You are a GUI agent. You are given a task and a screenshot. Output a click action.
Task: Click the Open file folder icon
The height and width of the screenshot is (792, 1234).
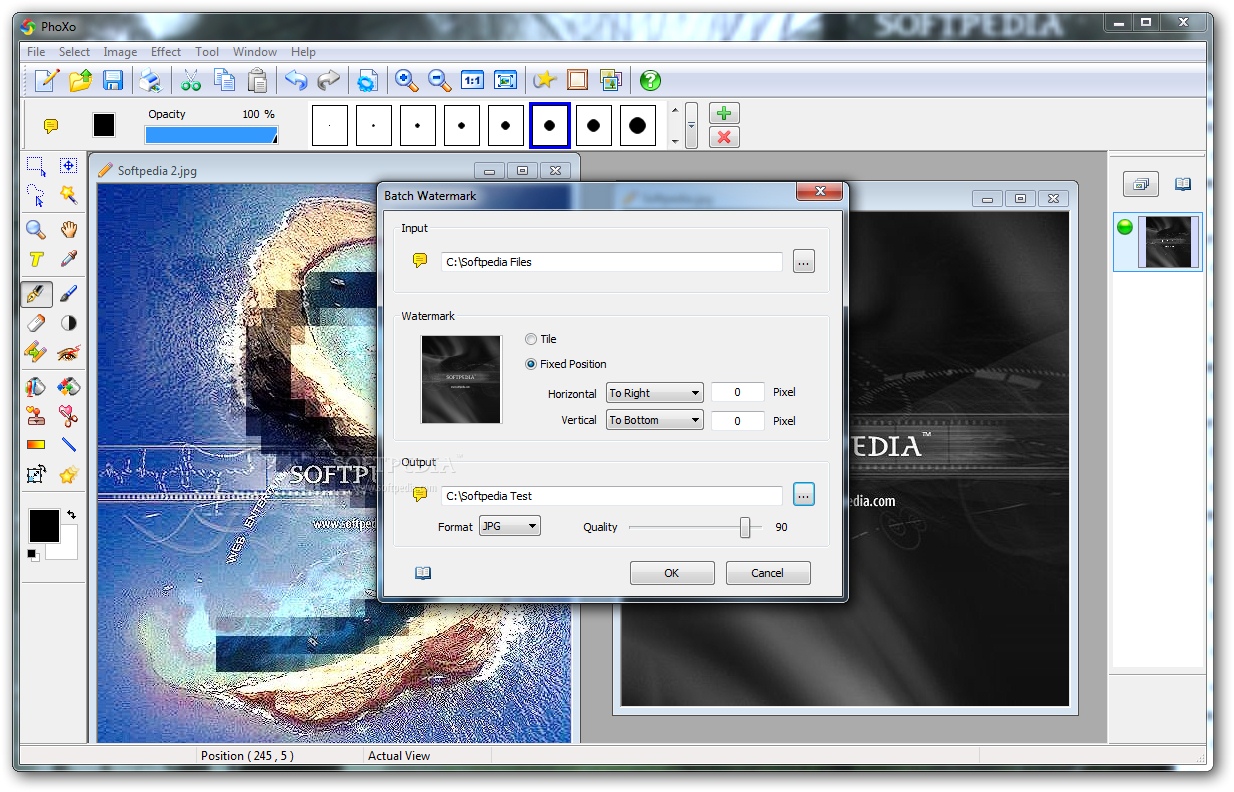click(81, 81)
